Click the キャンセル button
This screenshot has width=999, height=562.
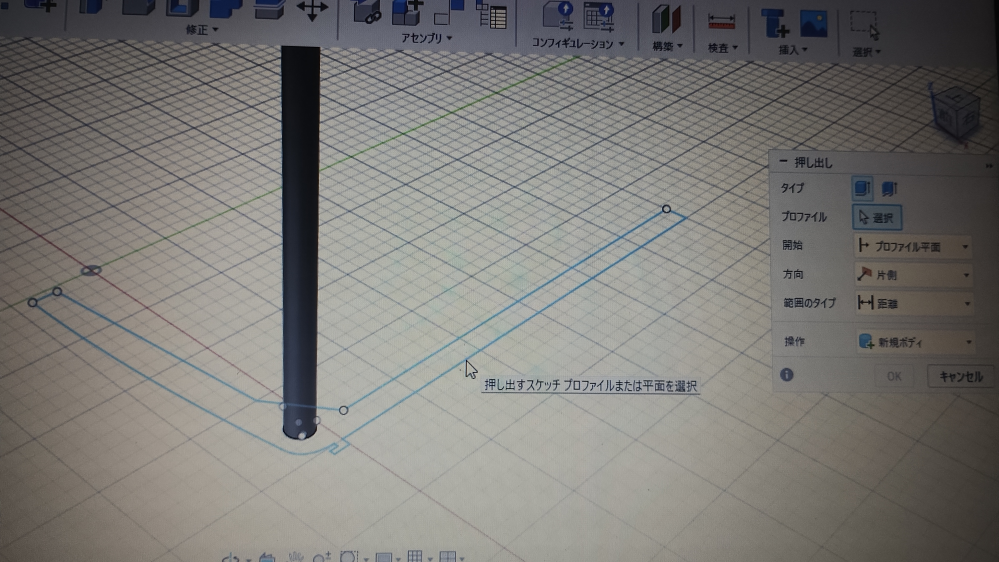tap(960, 376)
